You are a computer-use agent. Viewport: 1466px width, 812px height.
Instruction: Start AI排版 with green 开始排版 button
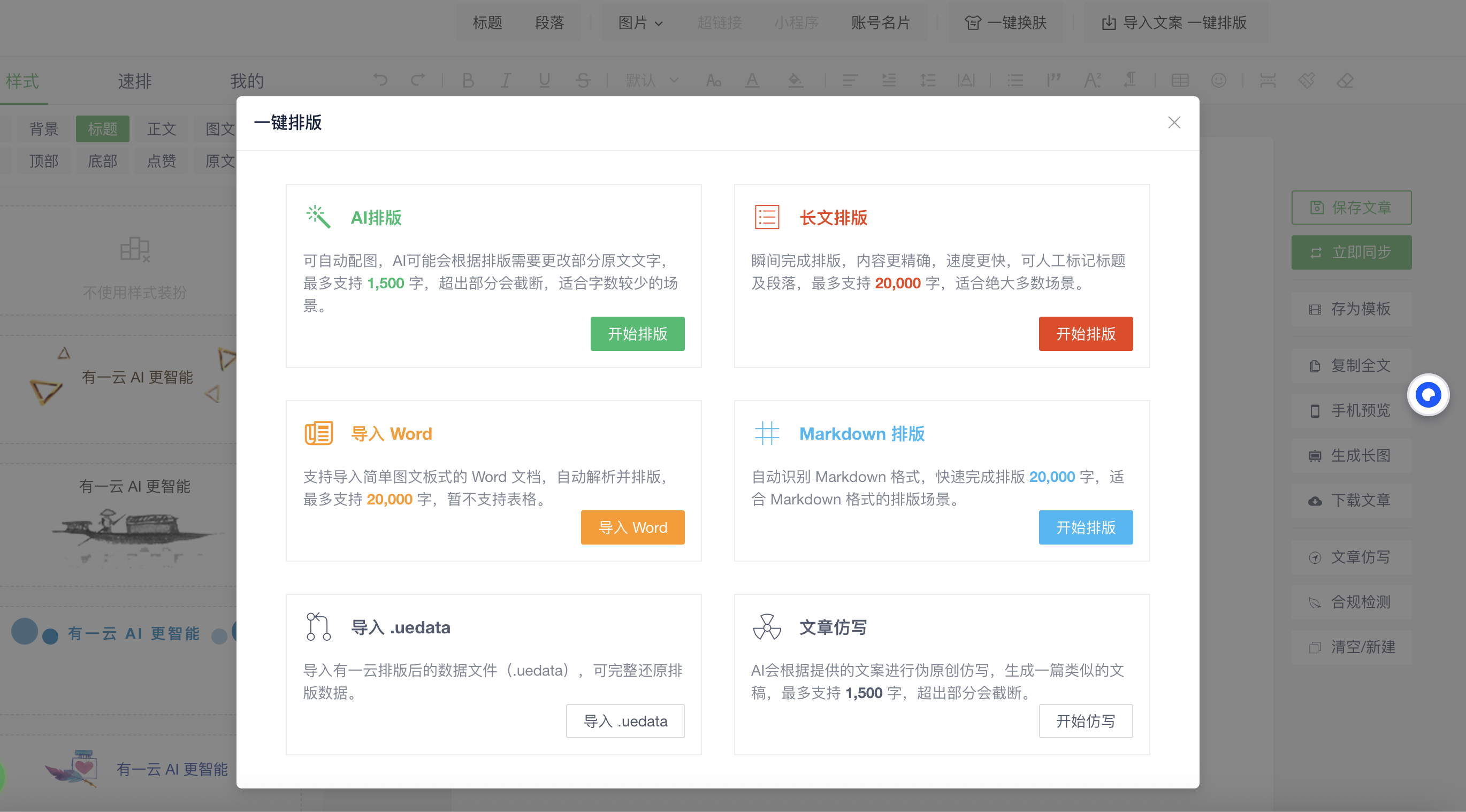click(637, 333)
